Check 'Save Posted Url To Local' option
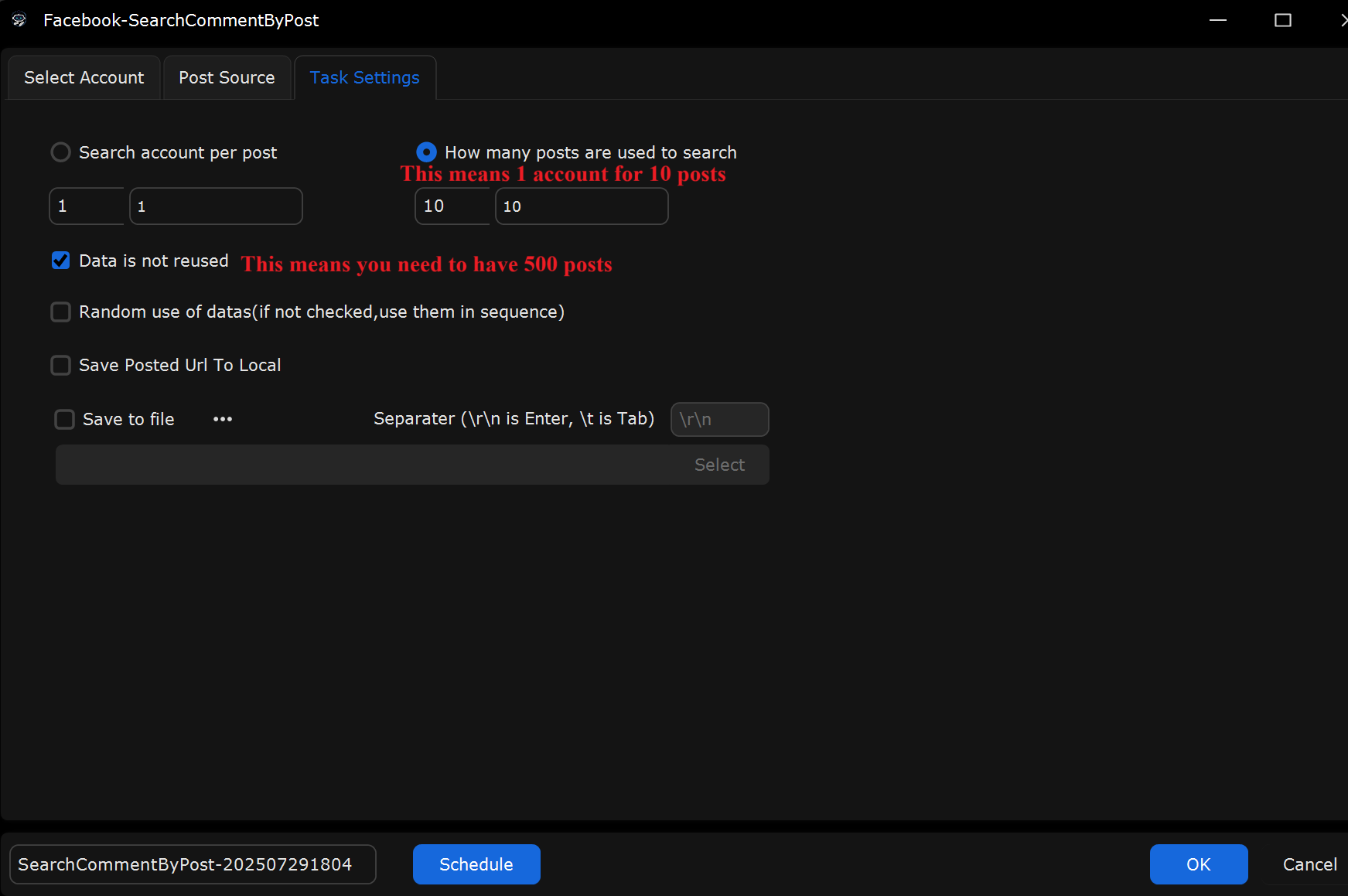 (x=60, y=365)
